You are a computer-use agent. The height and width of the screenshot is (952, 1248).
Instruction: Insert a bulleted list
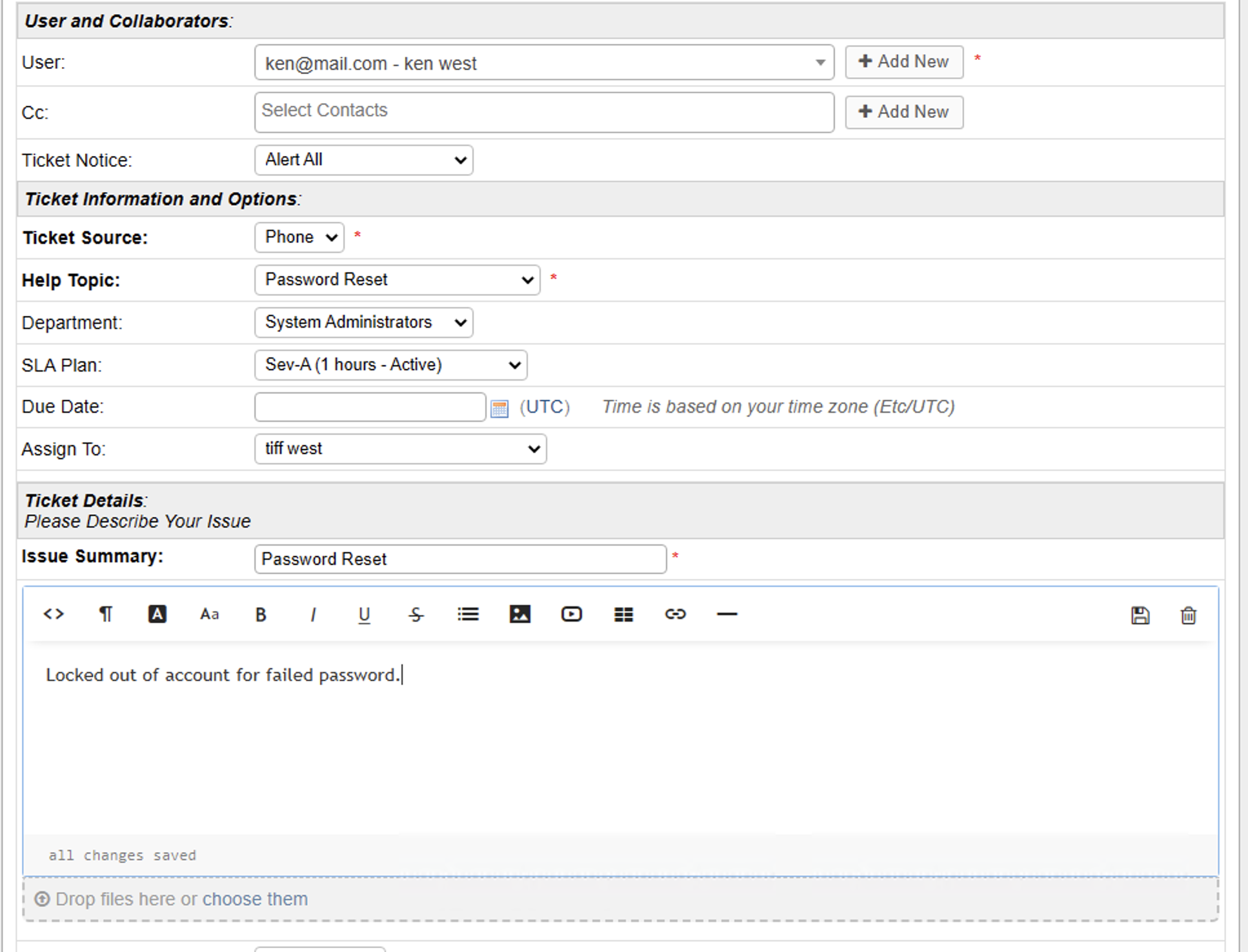tap(468, 614)
